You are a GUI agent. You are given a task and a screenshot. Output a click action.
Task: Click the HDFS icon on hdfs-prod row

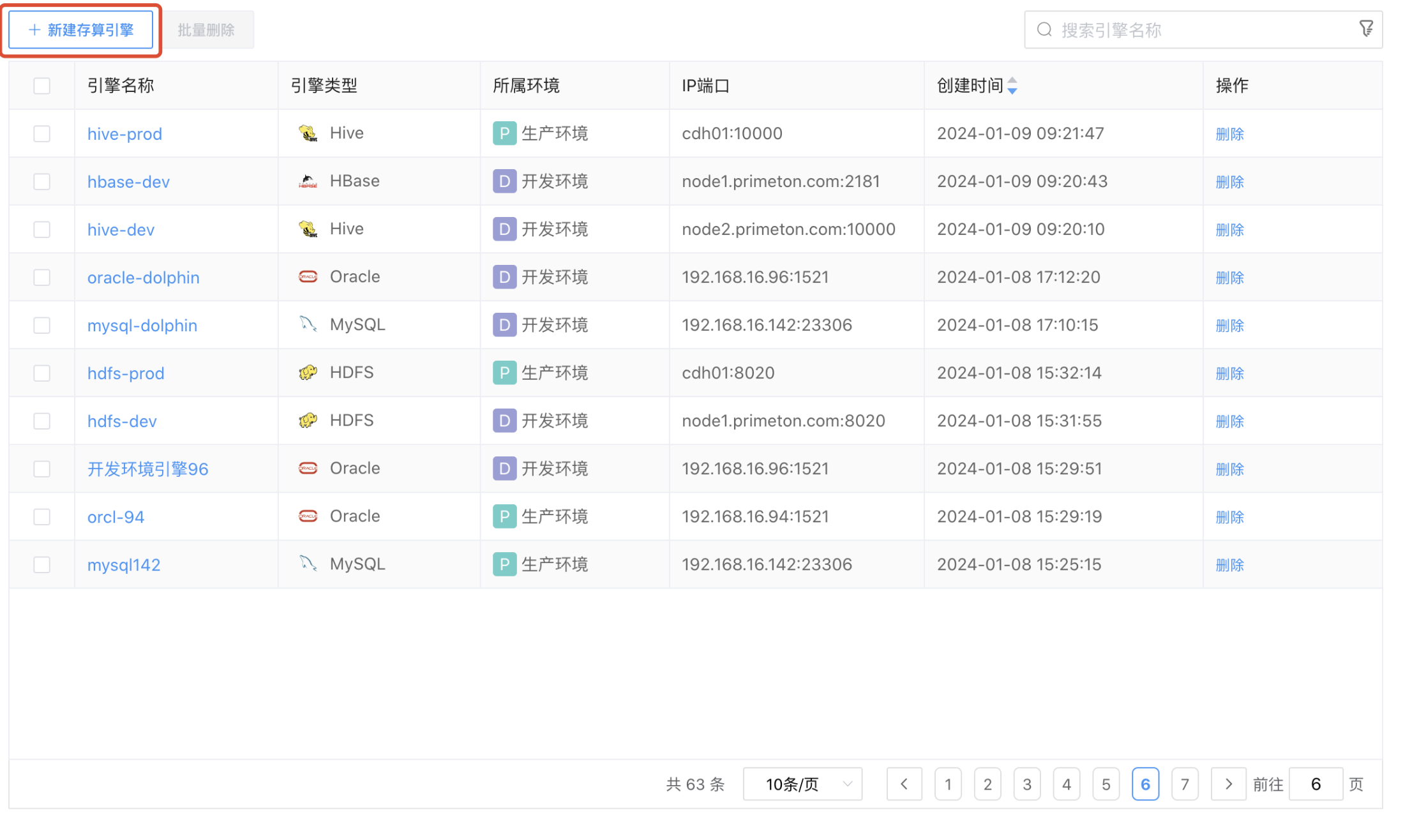pyautogui.click(x=308, y=372)
